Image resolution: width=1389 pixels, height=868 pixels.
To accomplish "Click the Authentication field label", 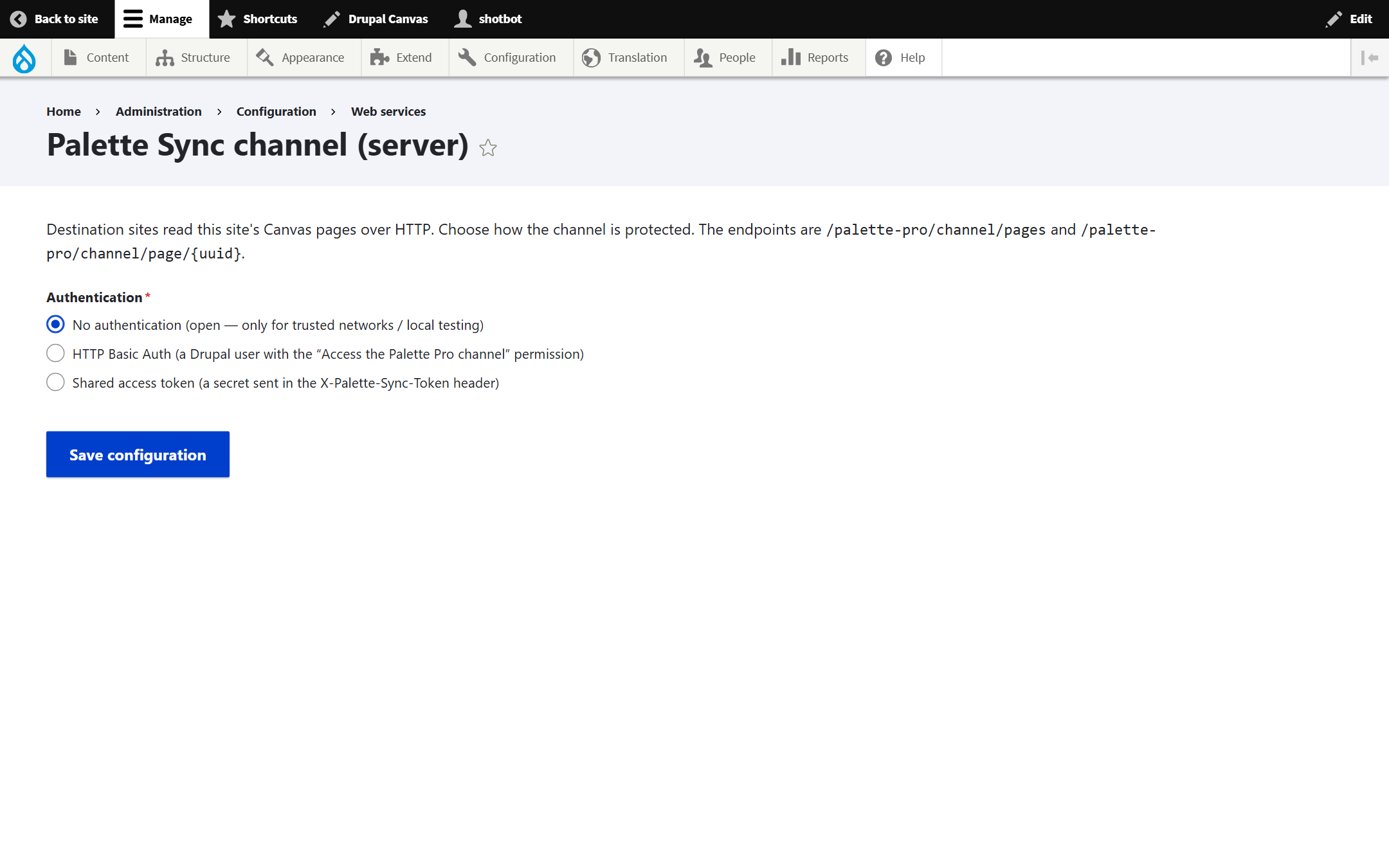I will pyautogui.click(x=95, y=298).
